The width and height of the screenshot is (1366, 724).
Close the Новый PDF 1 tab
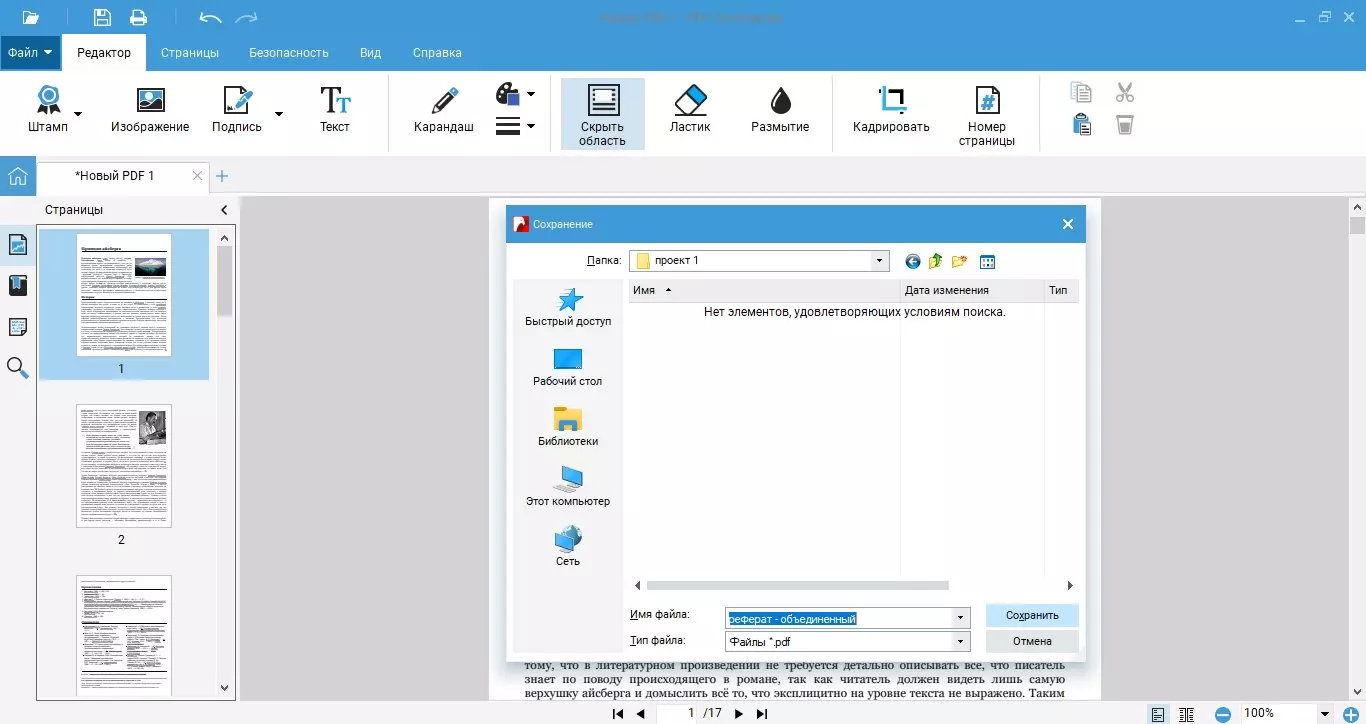[x=198, y=176]
